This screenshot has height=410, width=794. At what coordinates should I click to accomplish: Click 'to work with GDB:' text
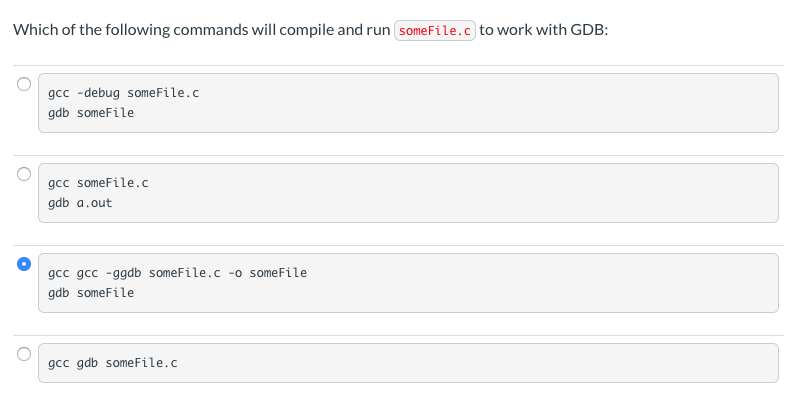(x=543, y=30)
